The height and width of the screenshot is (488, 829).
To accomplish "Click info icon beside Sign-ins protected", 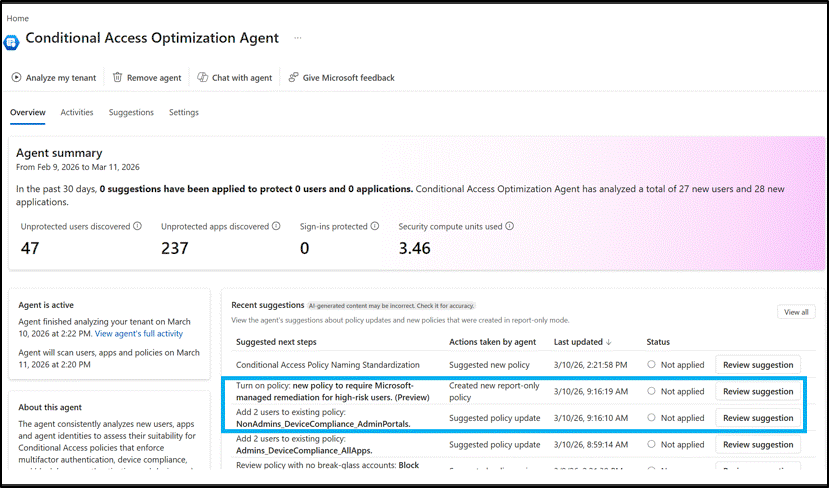I will 376,226.
